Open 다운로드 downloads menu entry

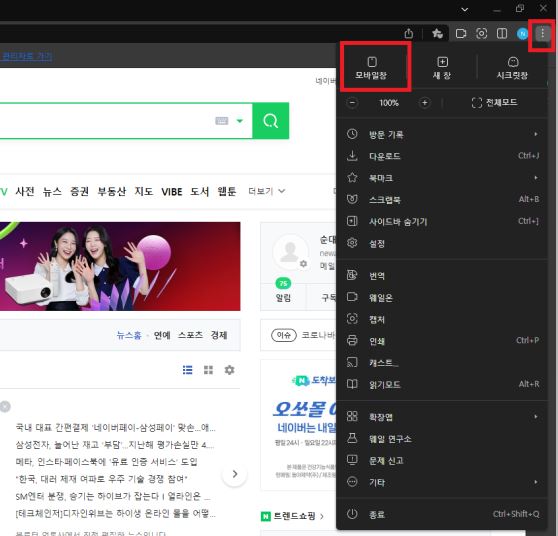point(442,156)
